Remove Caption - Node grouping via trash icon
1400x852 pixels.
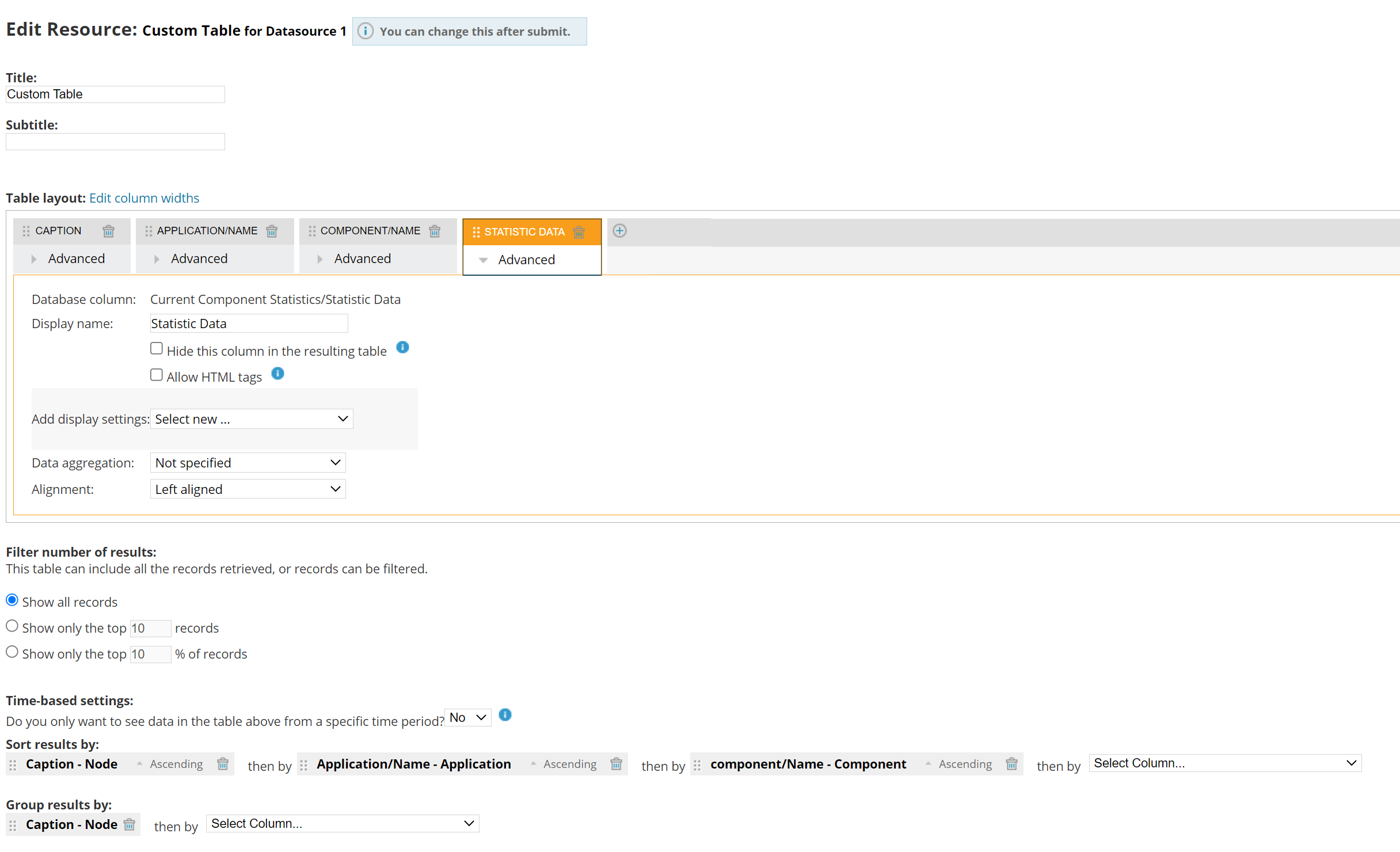(130, 824)
